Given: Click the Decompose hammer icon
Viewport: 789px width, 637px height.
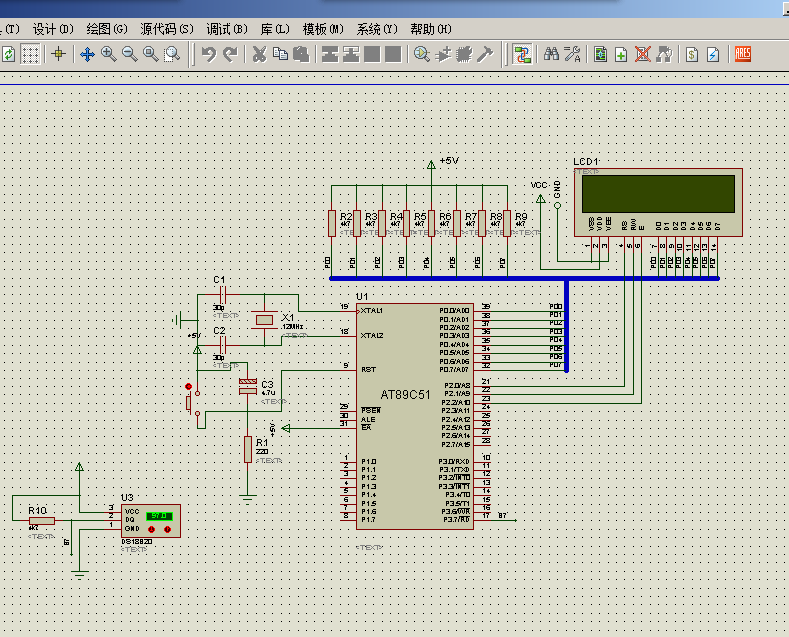Looking at the screenshot, I should coord(485,54).
